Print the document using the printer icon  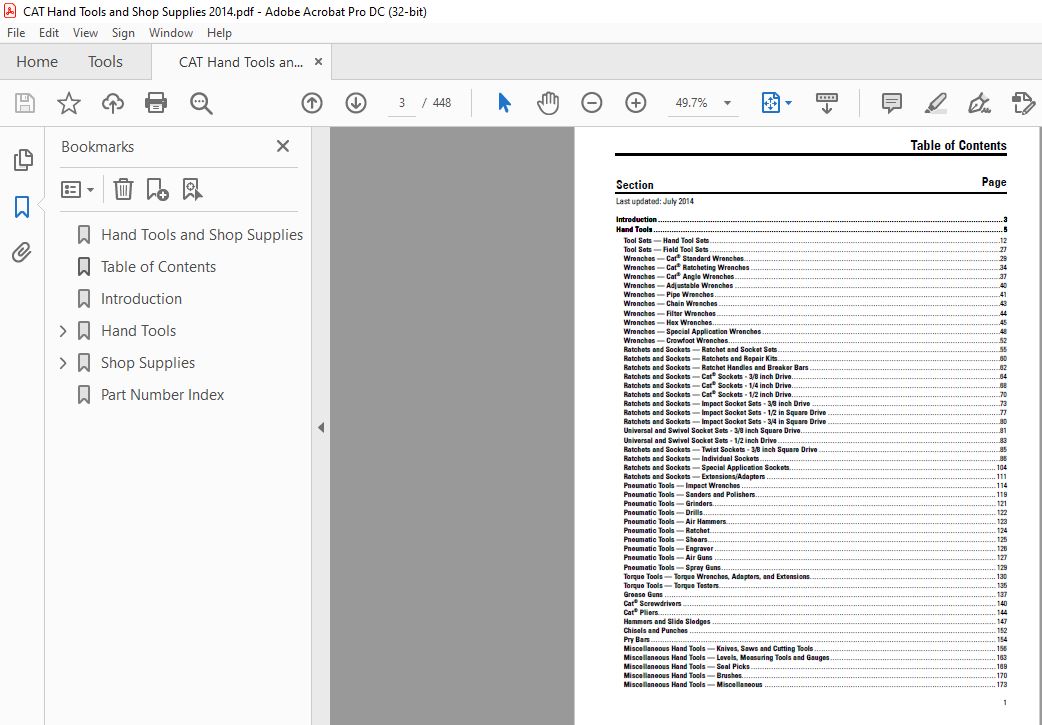click(156, 103)
